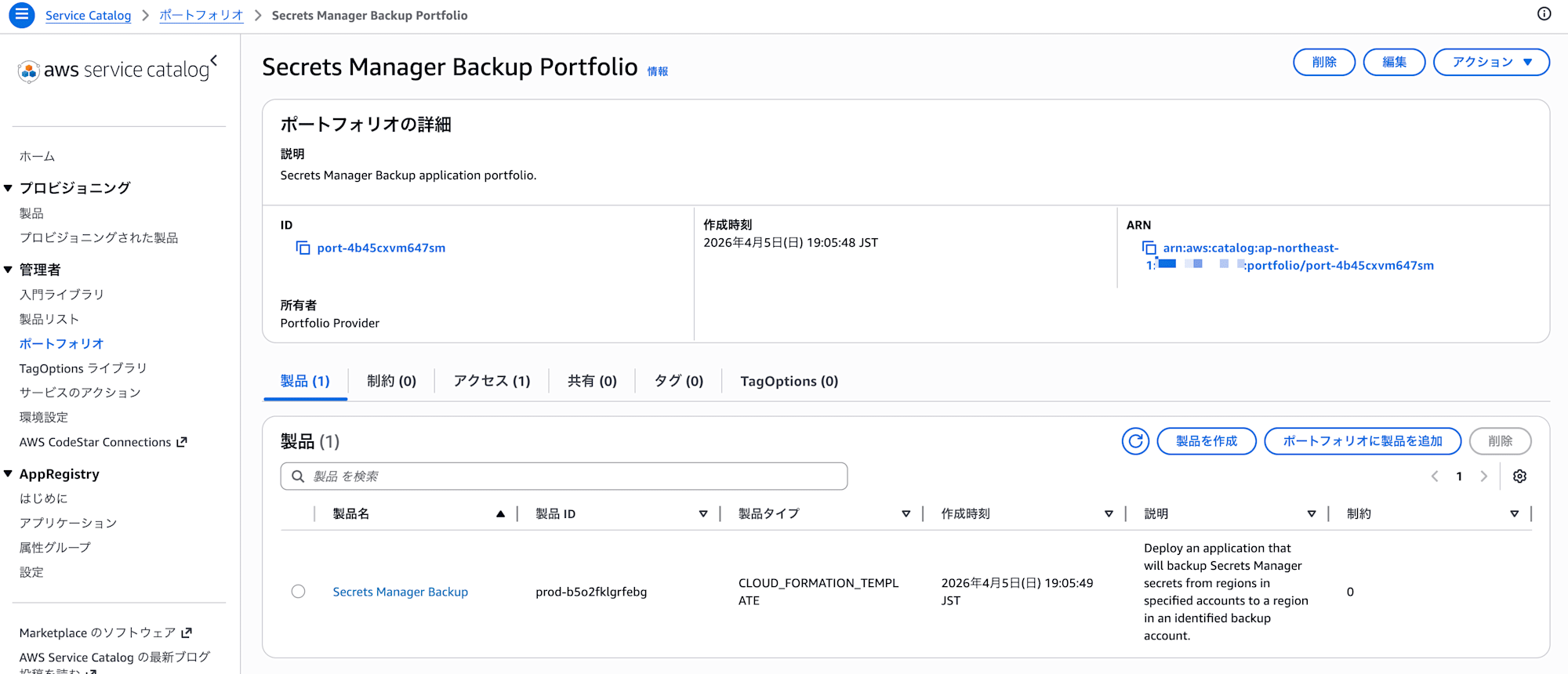Refresh the products list
The width and height of the screenshot is (1568, 674).
click(x=1134, y=441)
